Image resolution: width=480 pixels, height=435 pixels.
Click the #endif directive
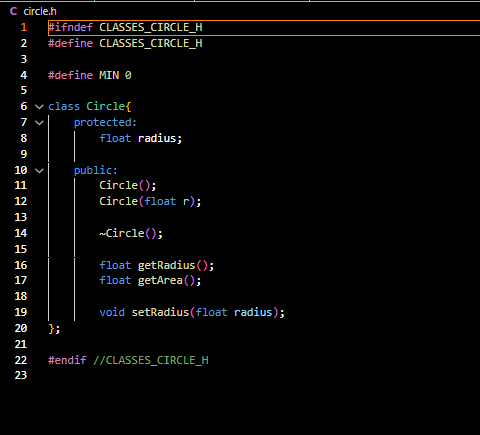pyautogui.click(x=67, y=360)
